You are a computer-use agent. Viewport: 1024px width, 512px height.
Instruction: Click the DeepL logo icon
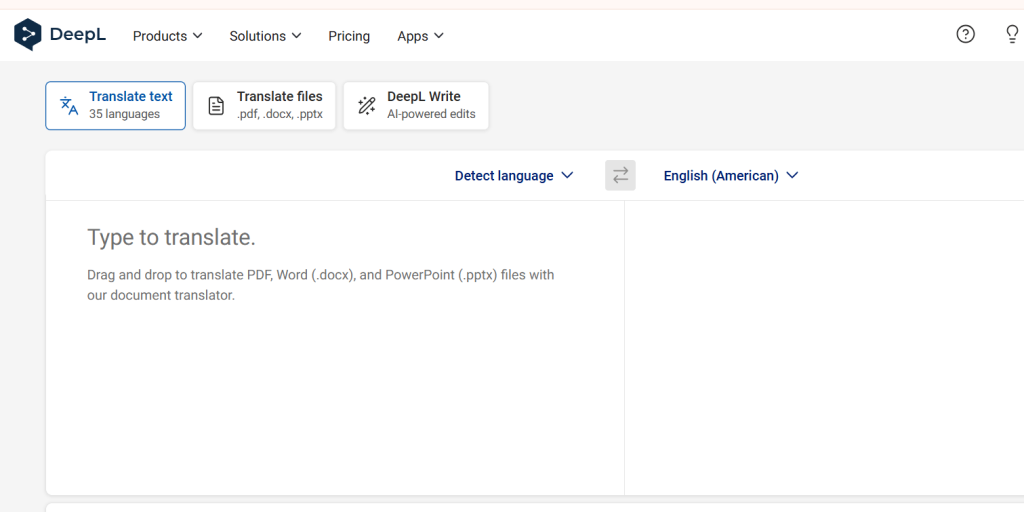[27, 35]
